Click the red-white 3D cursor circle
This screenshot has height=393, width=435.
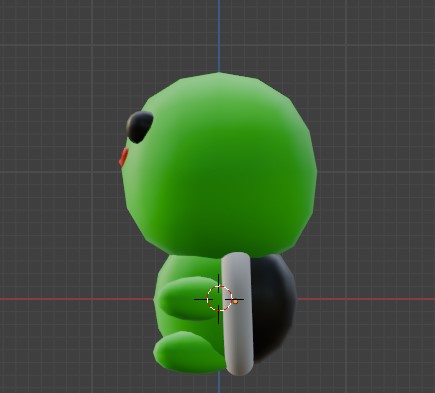point(219,299)
